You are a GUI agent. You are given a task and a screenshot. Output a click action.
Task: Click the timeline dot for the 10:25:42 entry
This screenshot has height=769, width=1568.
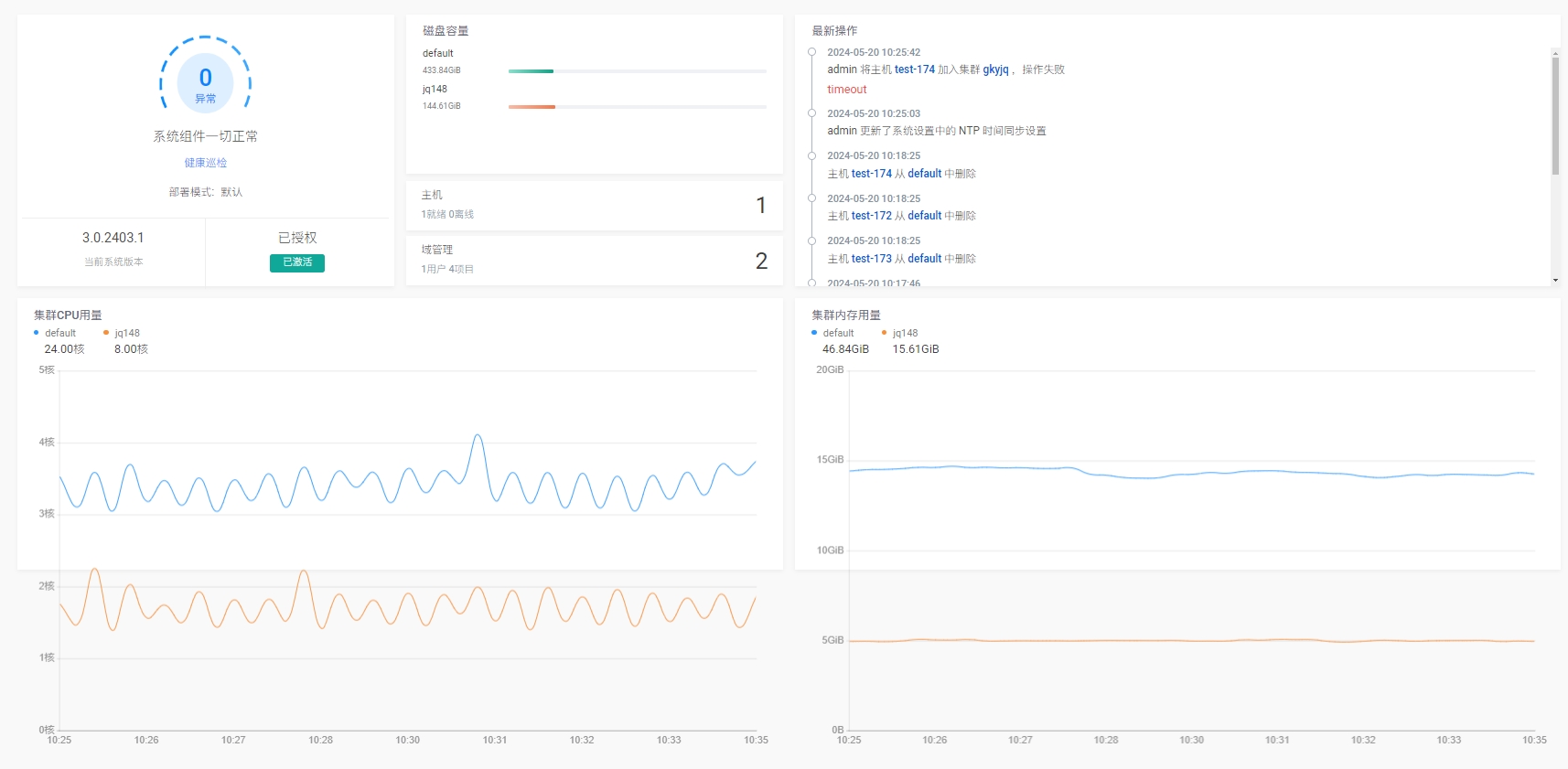click(811, 52)
